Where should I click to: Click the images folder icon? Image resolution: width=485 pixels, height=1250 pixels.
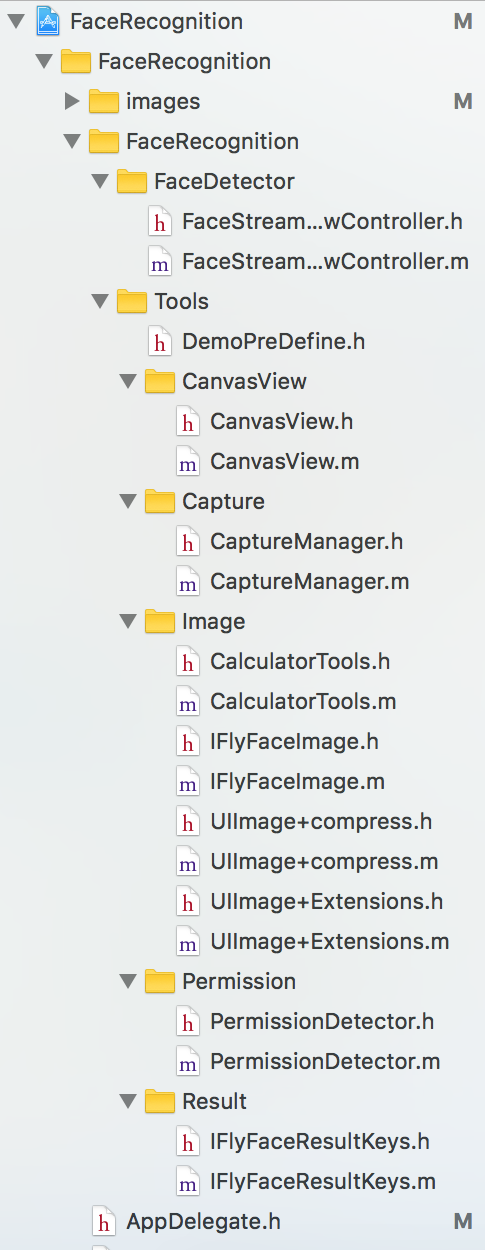coord(104,101)
